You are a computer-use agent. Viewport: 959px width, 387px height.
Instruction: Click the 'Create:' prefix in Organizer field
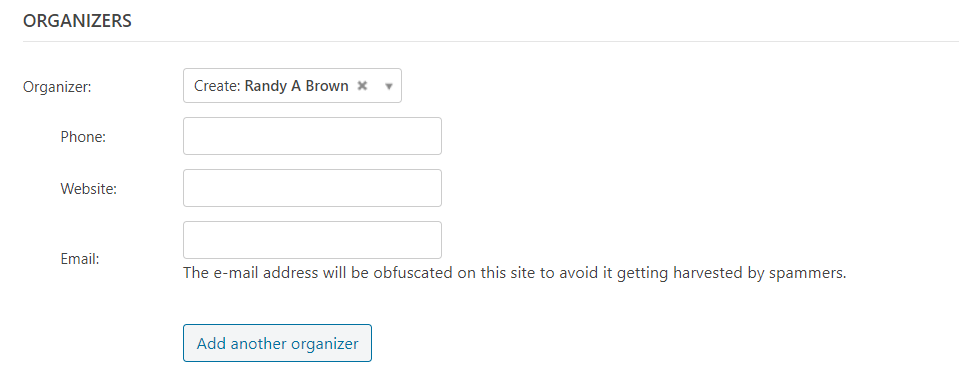pos(218,86)
